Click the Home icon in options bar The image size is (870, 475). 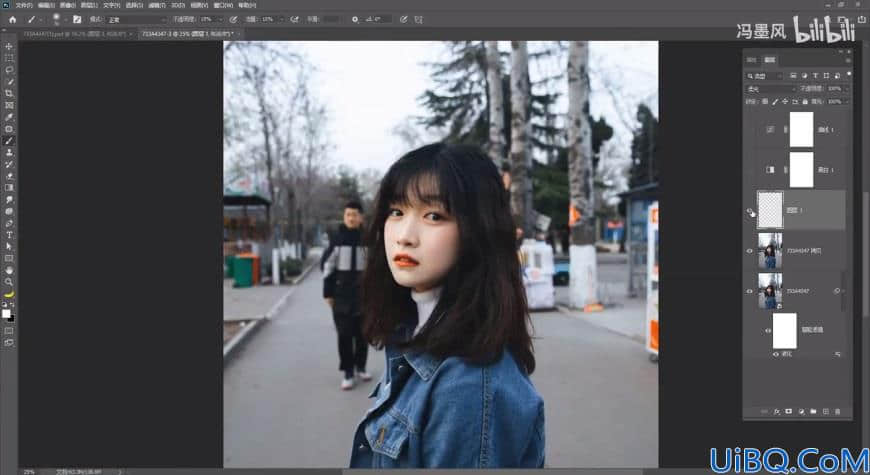[12, 19]
